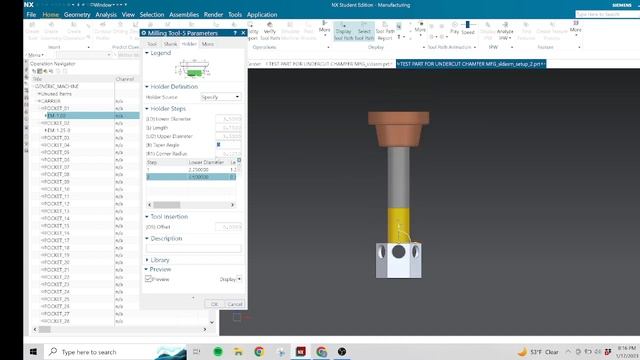Switch to the More tab in dialog
640x360 pixels.
point(207,44)
